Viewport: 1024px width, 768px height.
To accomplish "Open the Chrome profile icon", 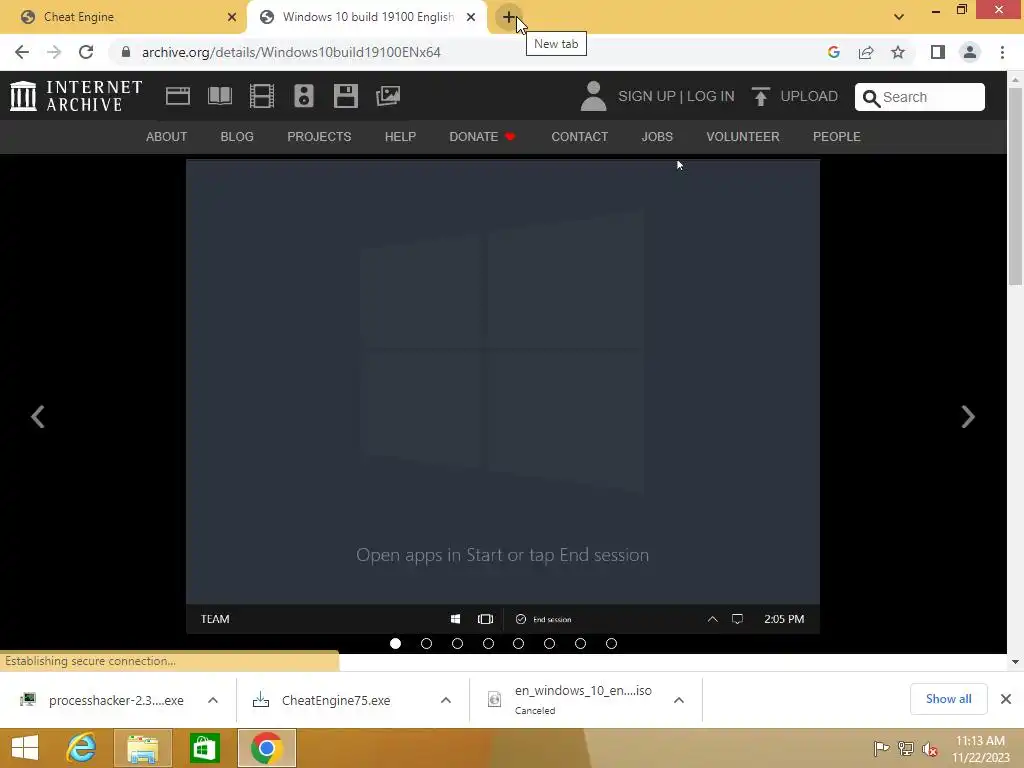I will point(970,52).
